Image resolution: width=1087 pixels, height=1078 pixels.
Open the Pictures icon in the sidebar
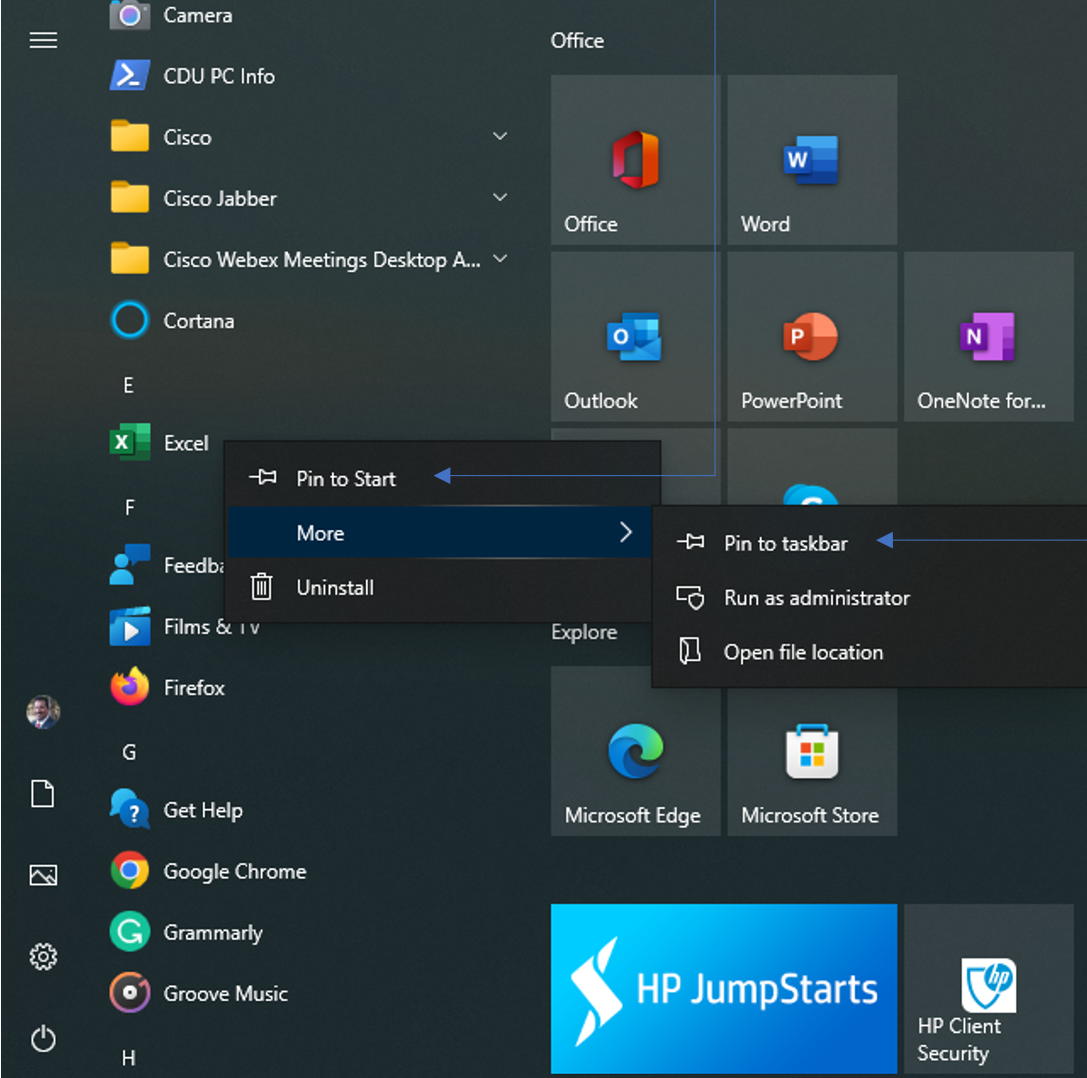click(43, 875)
